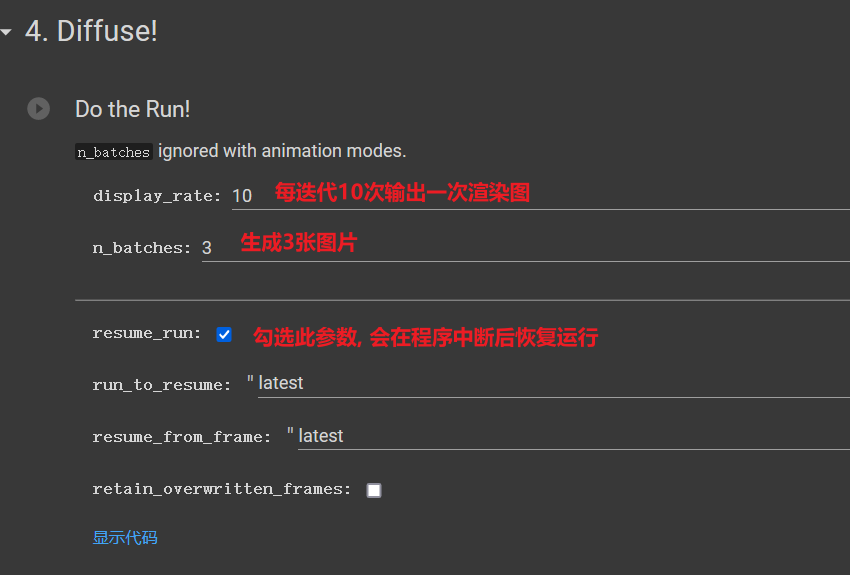This screenshot has width=850, height=575.
Task: Run the "Do the Run!" cell
Action: pos(39,109)
